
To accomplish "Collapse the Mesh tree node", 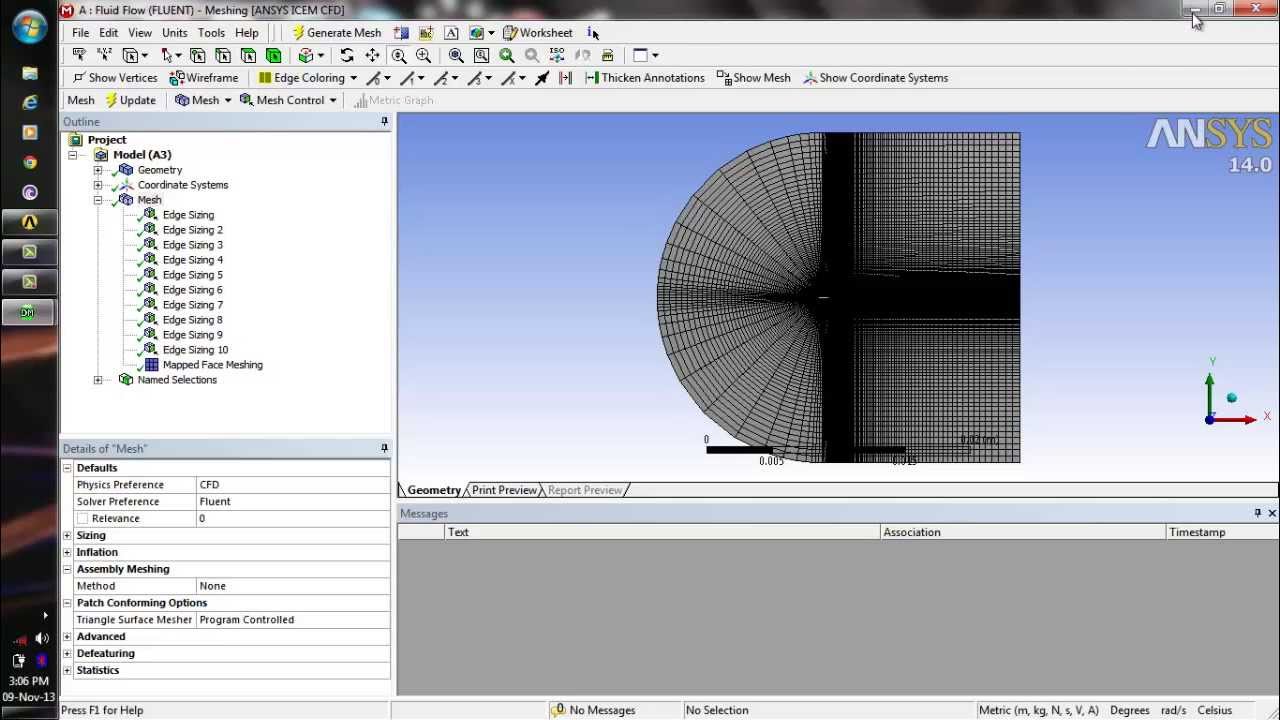I will point(98,200).
